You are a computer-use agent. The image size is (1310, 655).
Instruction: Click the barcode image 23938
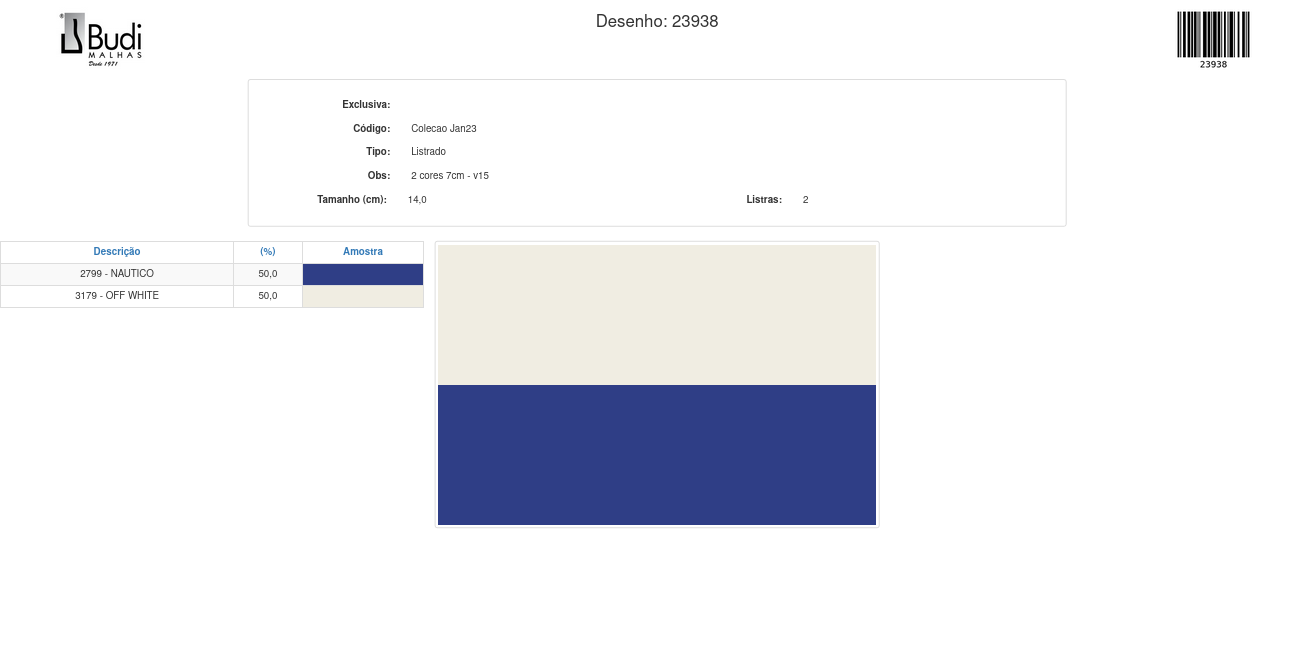1213,38
